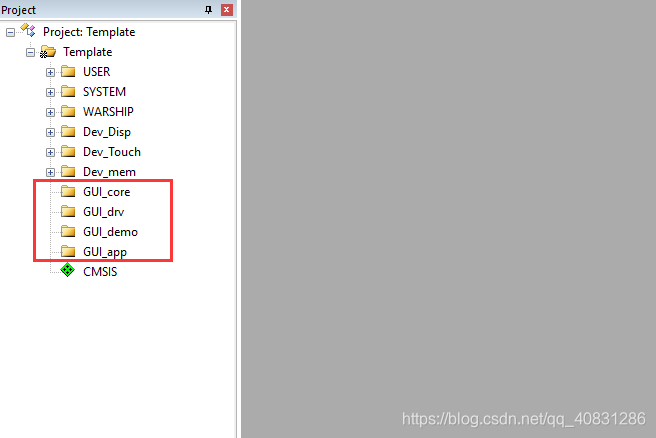
Task: Select the 'GUI_core' group label
Action: (x=107, y=192)
